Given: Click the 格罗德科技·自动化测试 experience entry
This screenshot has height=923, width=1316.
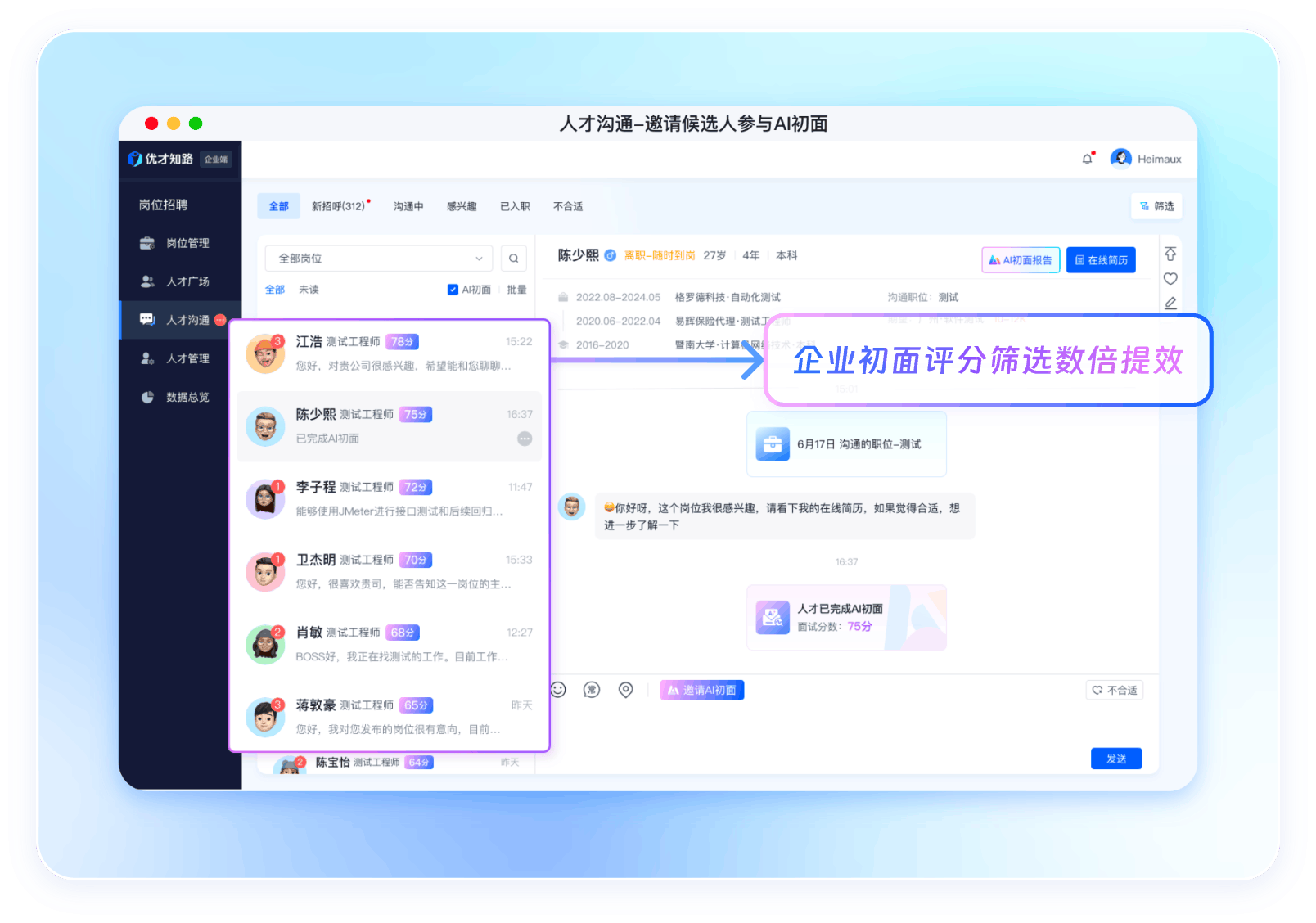Looking at the screenshot, I should click(x=728, y=297).
